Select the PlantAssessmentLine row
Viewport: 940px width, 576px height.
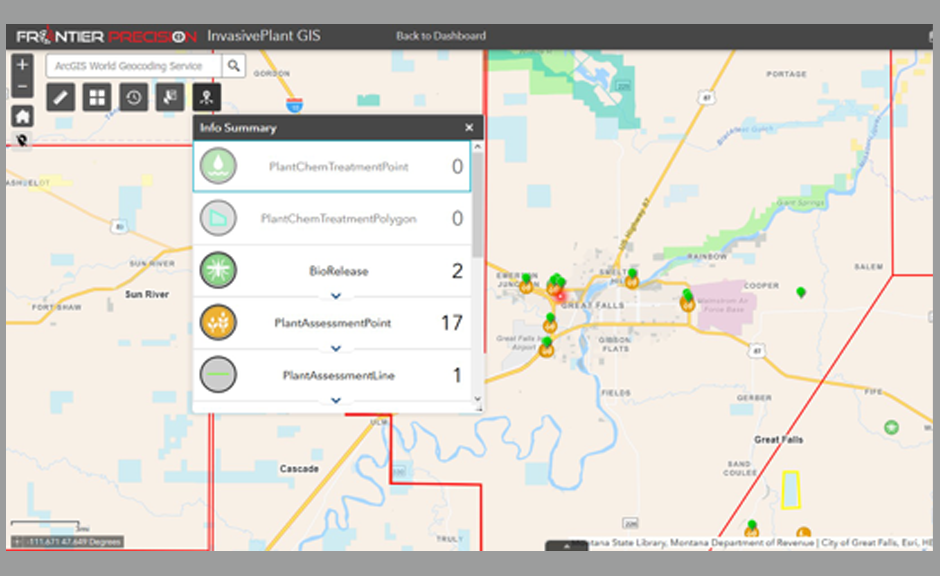point(338,375)
